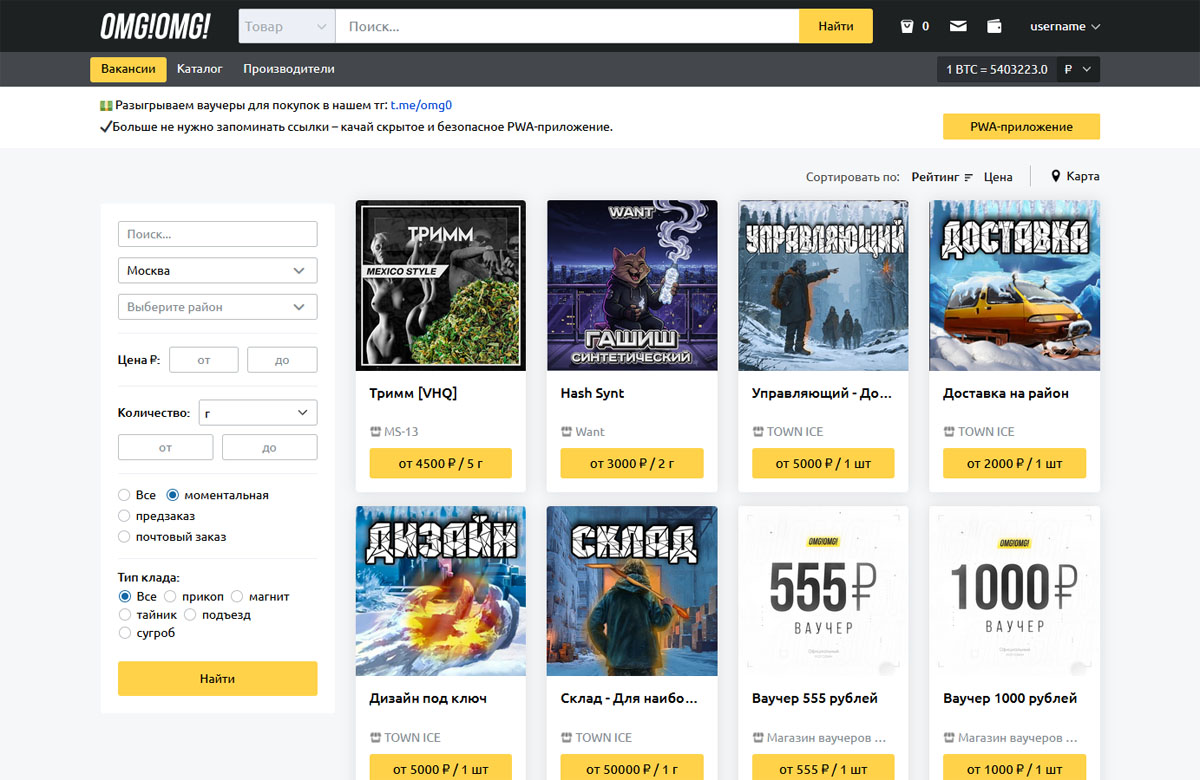Choose the магнит stash type radio button
Image resolution: width=1200 pixels, height=780 pixels.
click(x=237, y=596)
